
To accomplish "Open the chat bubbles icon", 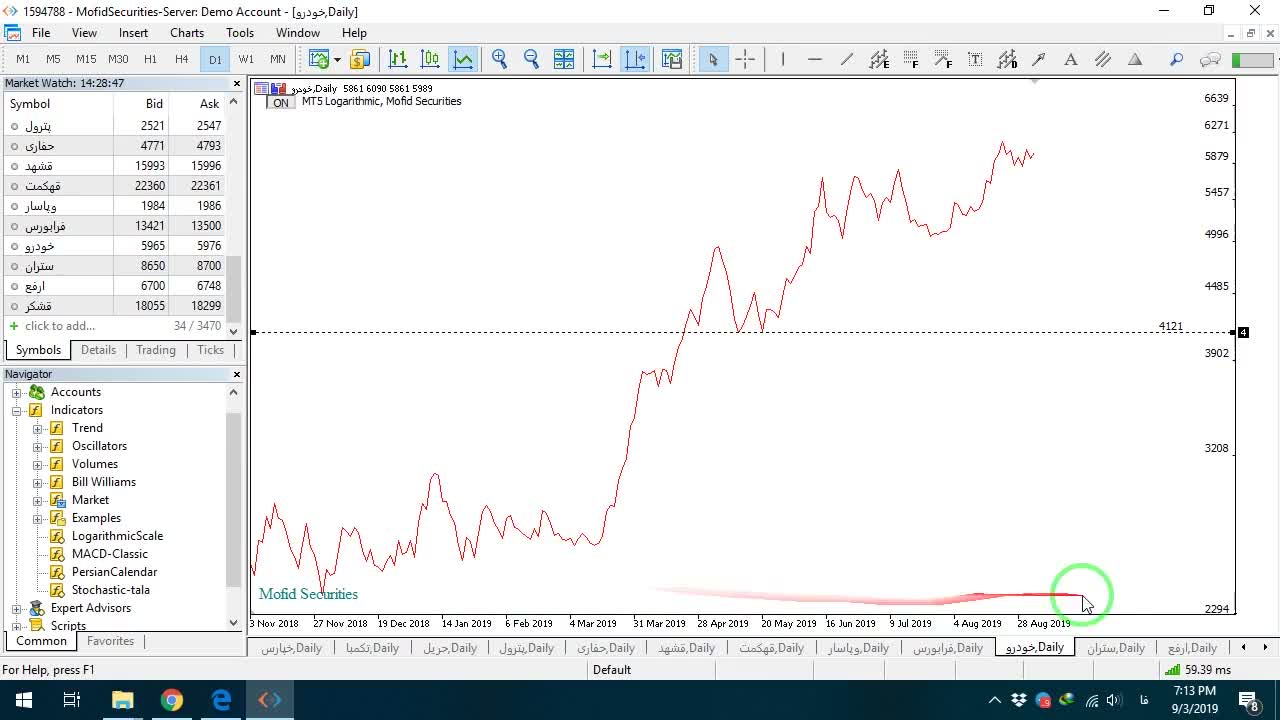I will 1210,59.
